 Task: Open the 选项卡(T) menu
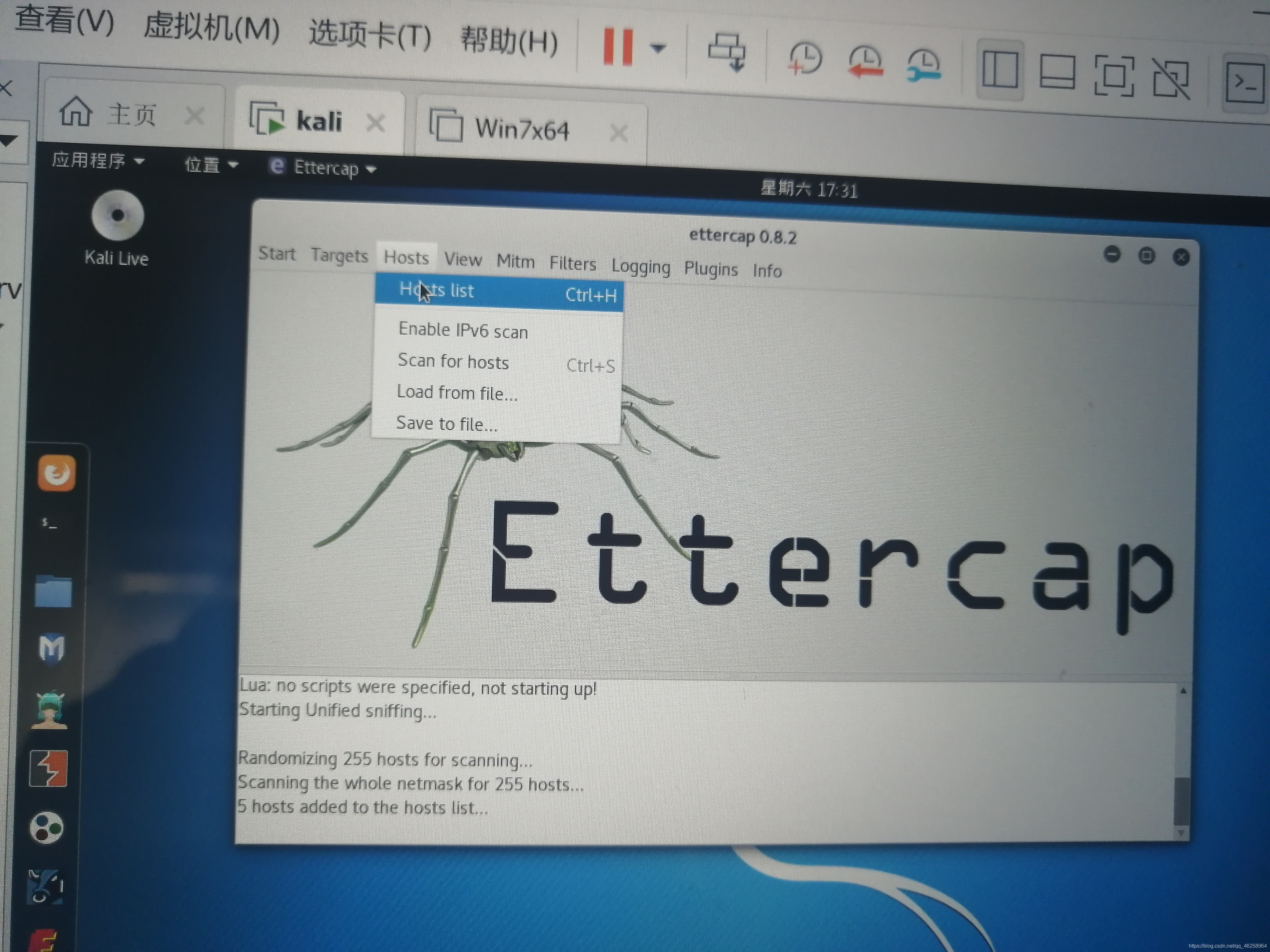tap(370, 35)
